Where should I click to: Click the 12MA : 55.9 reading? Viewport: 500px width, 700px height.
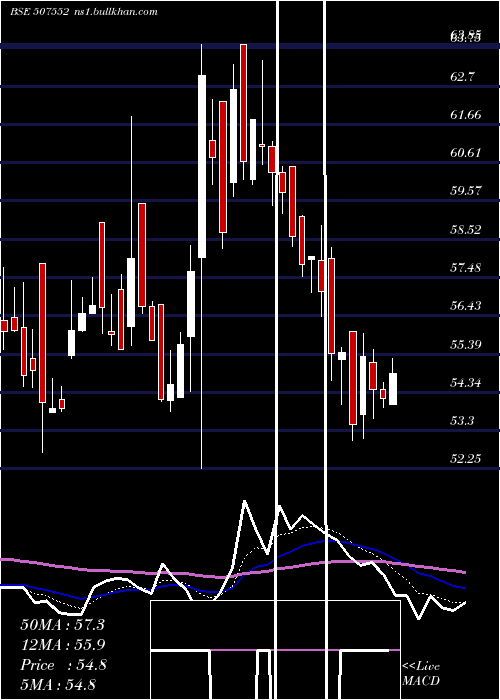pos(62,645)
